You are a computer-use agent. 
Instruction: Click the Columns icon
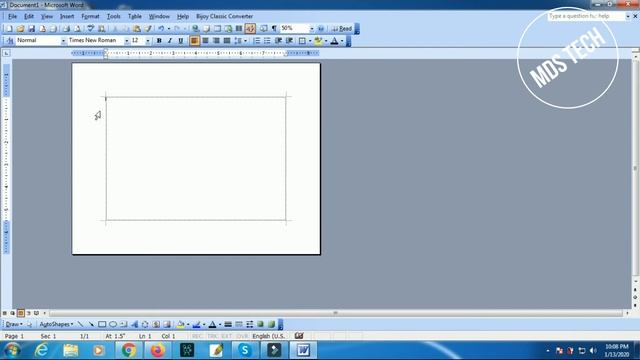[239, 29]
